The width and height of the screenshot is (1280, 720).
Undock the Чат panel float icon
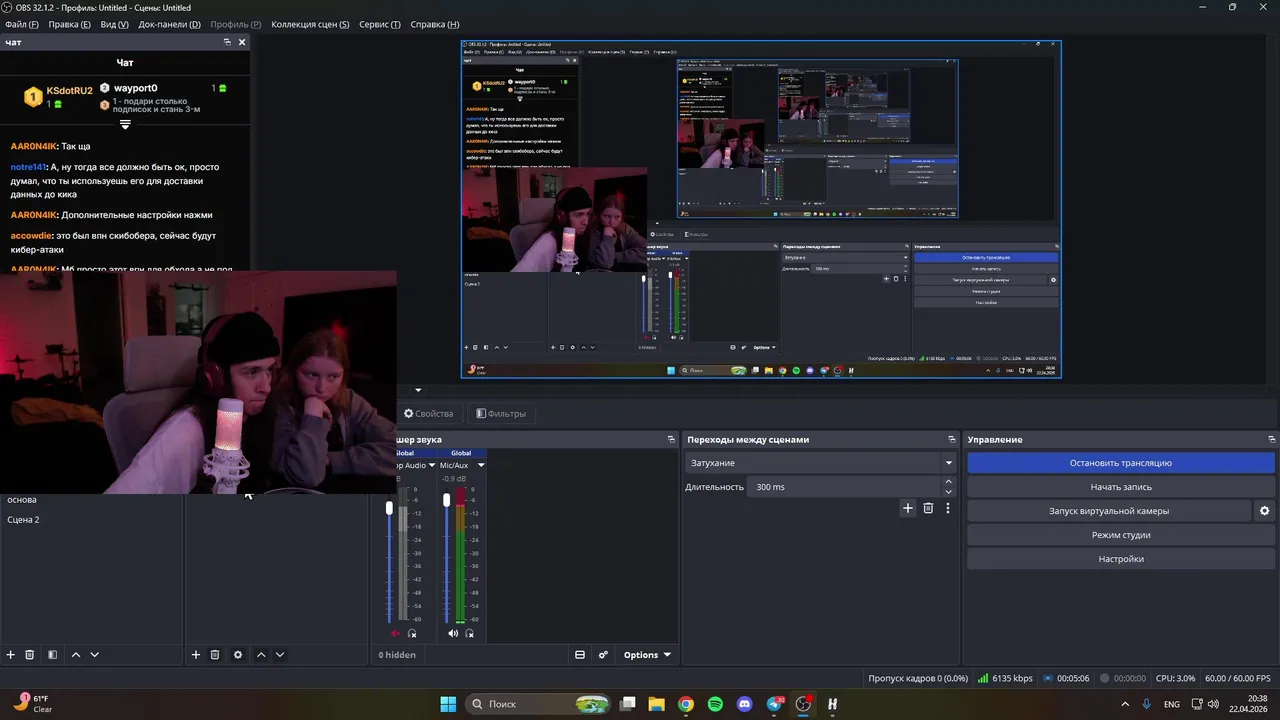click(x=227, y=42)
